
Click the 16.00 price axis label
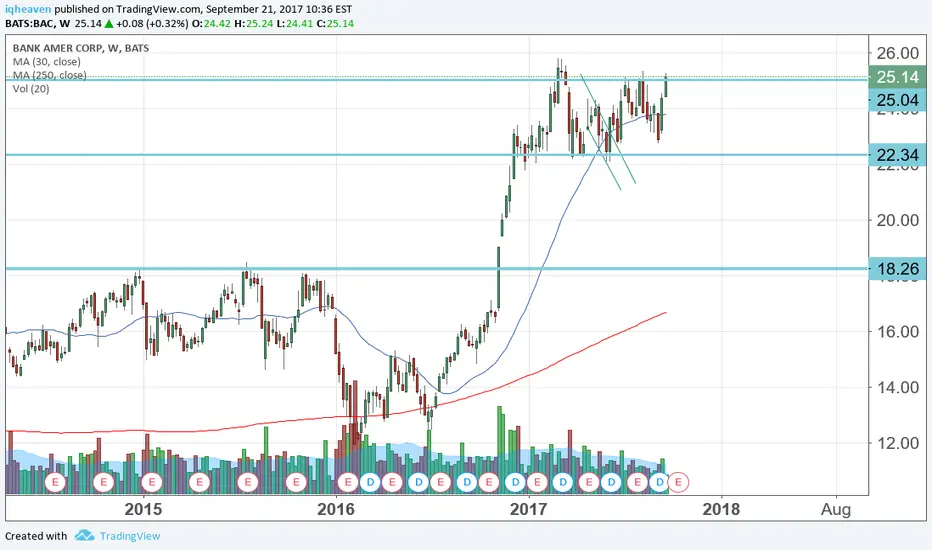point(898,331)
